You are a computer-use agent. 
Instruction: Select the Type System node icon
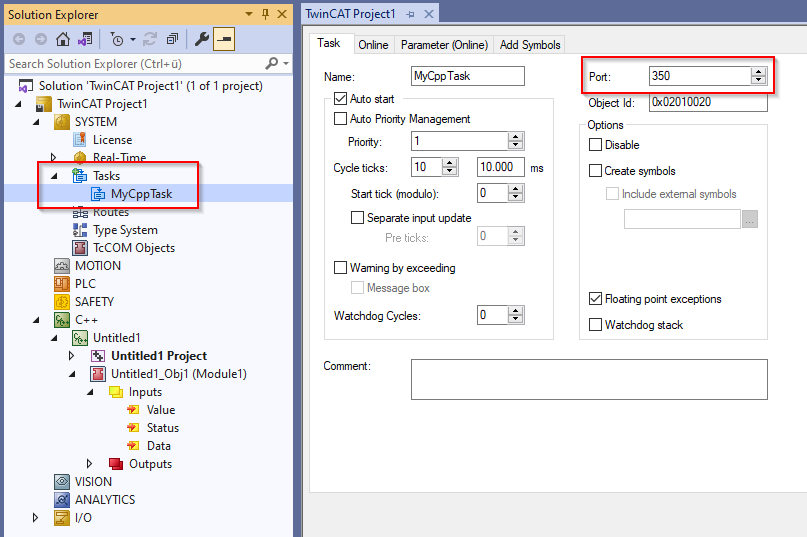coord(80,230)
